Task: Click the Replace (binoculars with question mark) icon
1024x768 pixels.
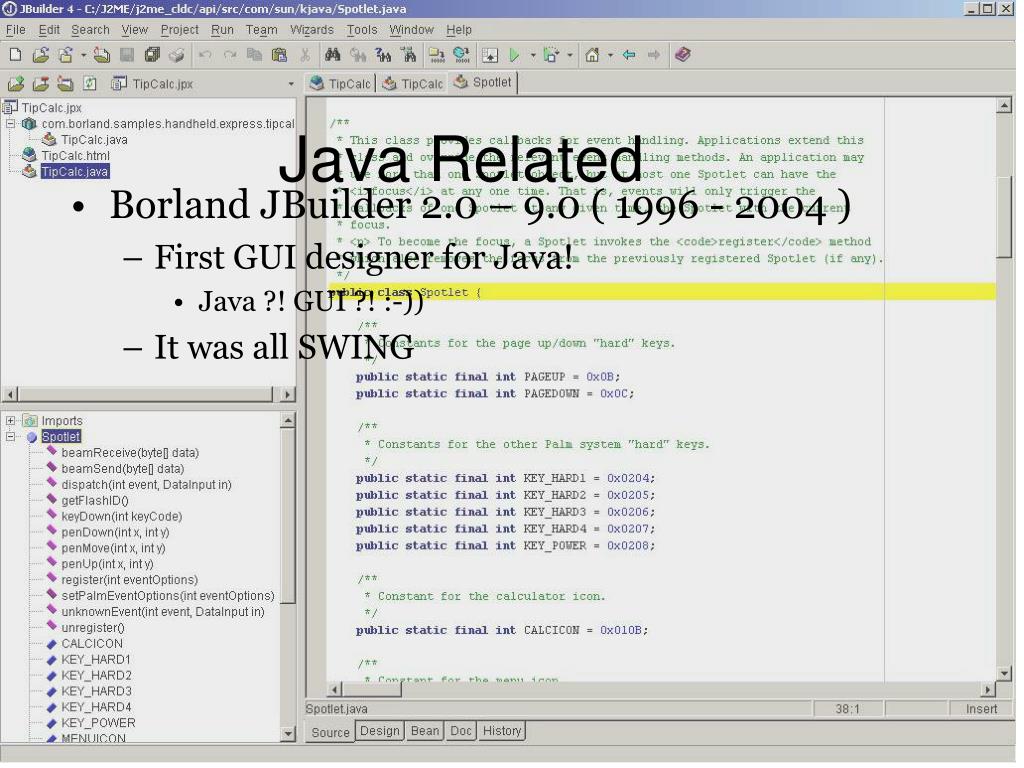Action: tap(383, 56)
